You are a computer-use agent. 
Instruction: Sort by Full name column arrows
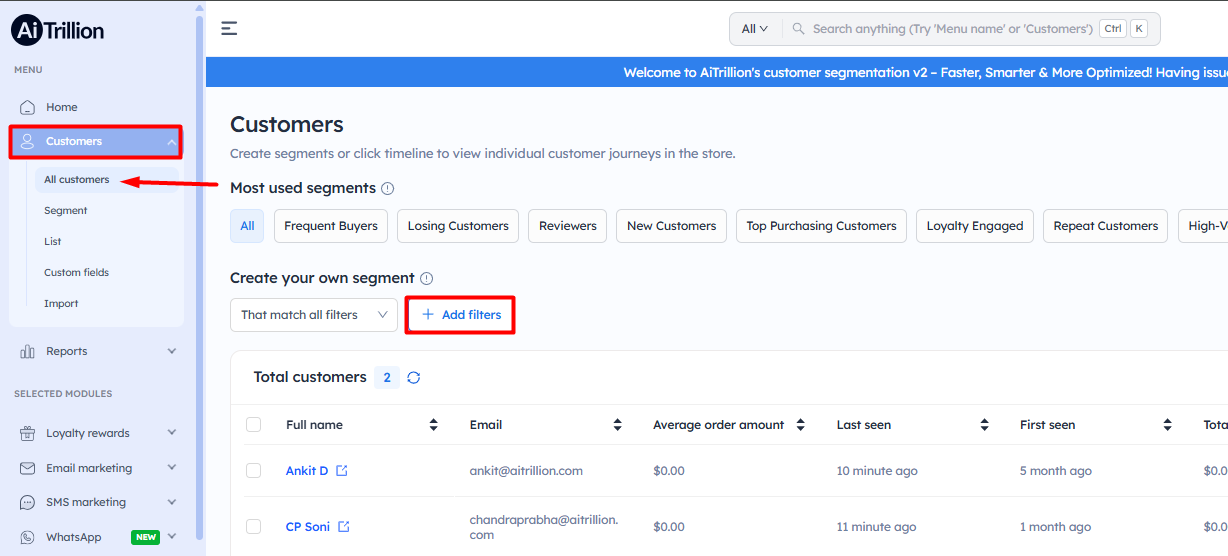(433, 425)
